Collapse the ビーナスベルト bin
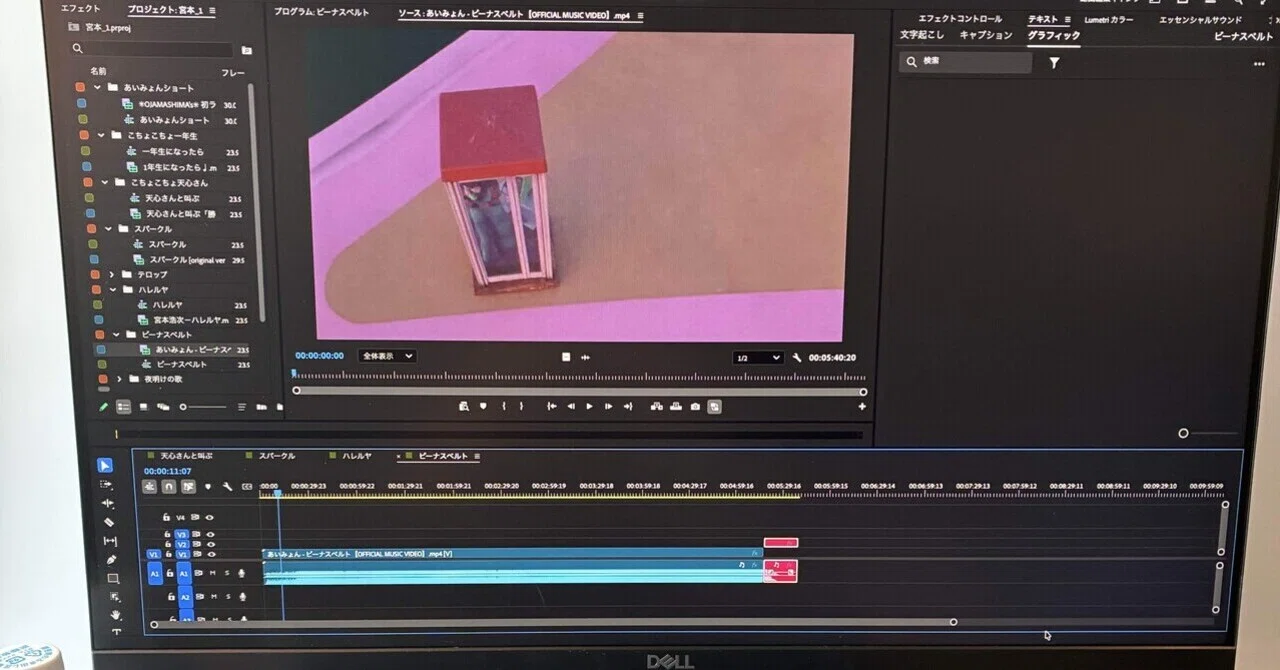Screen dimensions: 1280x670 pos(118,335)
